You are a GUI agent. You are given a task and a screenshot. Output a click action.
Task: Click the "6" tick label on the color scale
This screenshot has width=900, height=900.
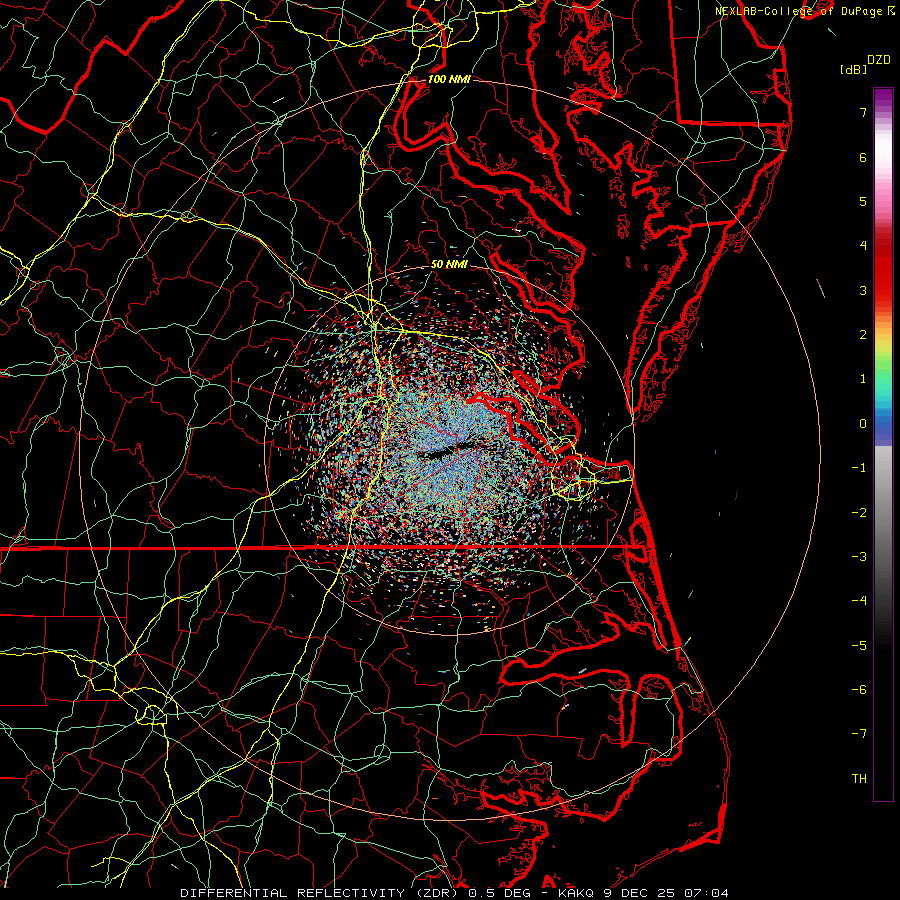coord(863,157)
